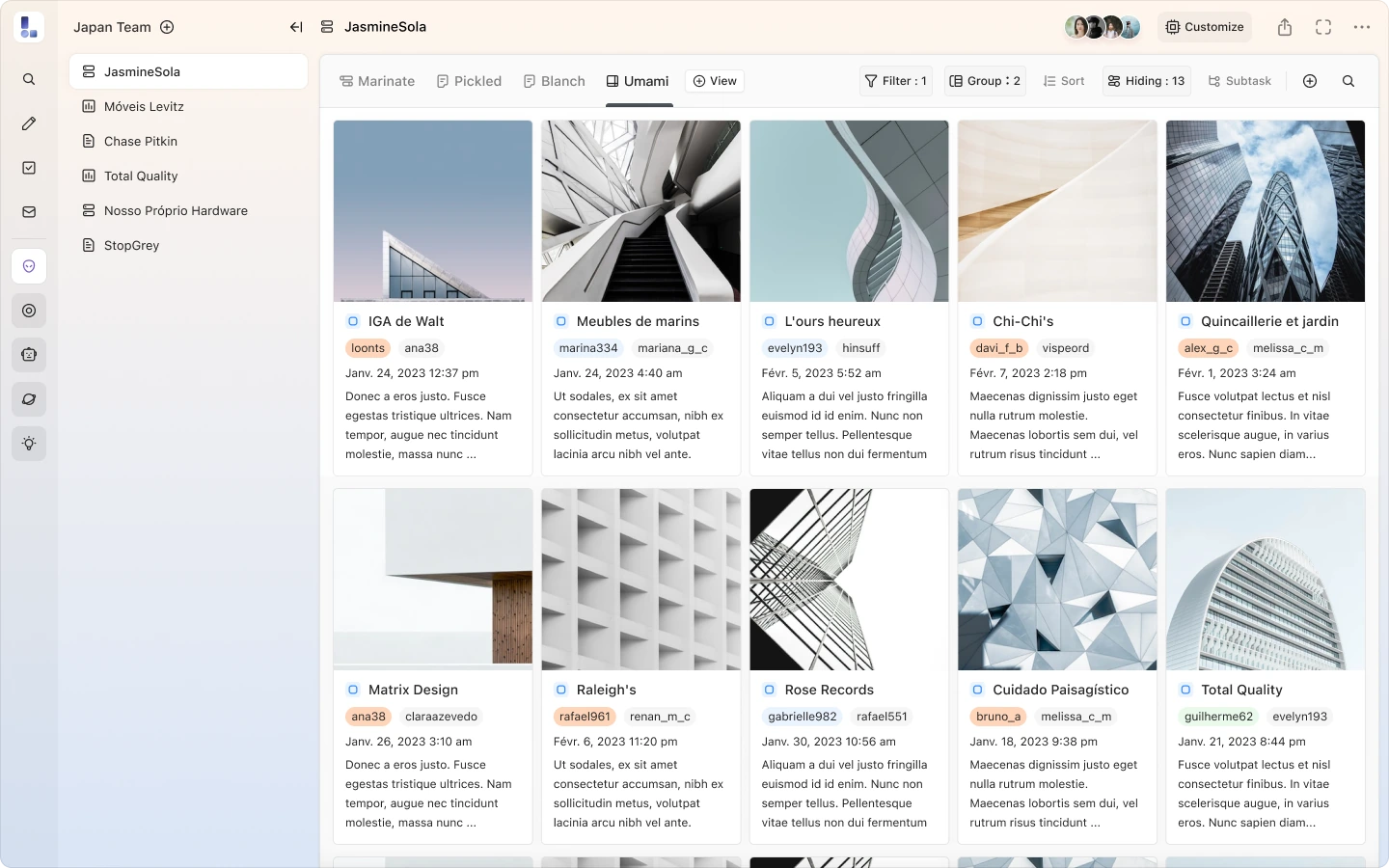1389x868 pixels.
Task: Click the pencil edit icon in left rail
Action: (29, 123)
